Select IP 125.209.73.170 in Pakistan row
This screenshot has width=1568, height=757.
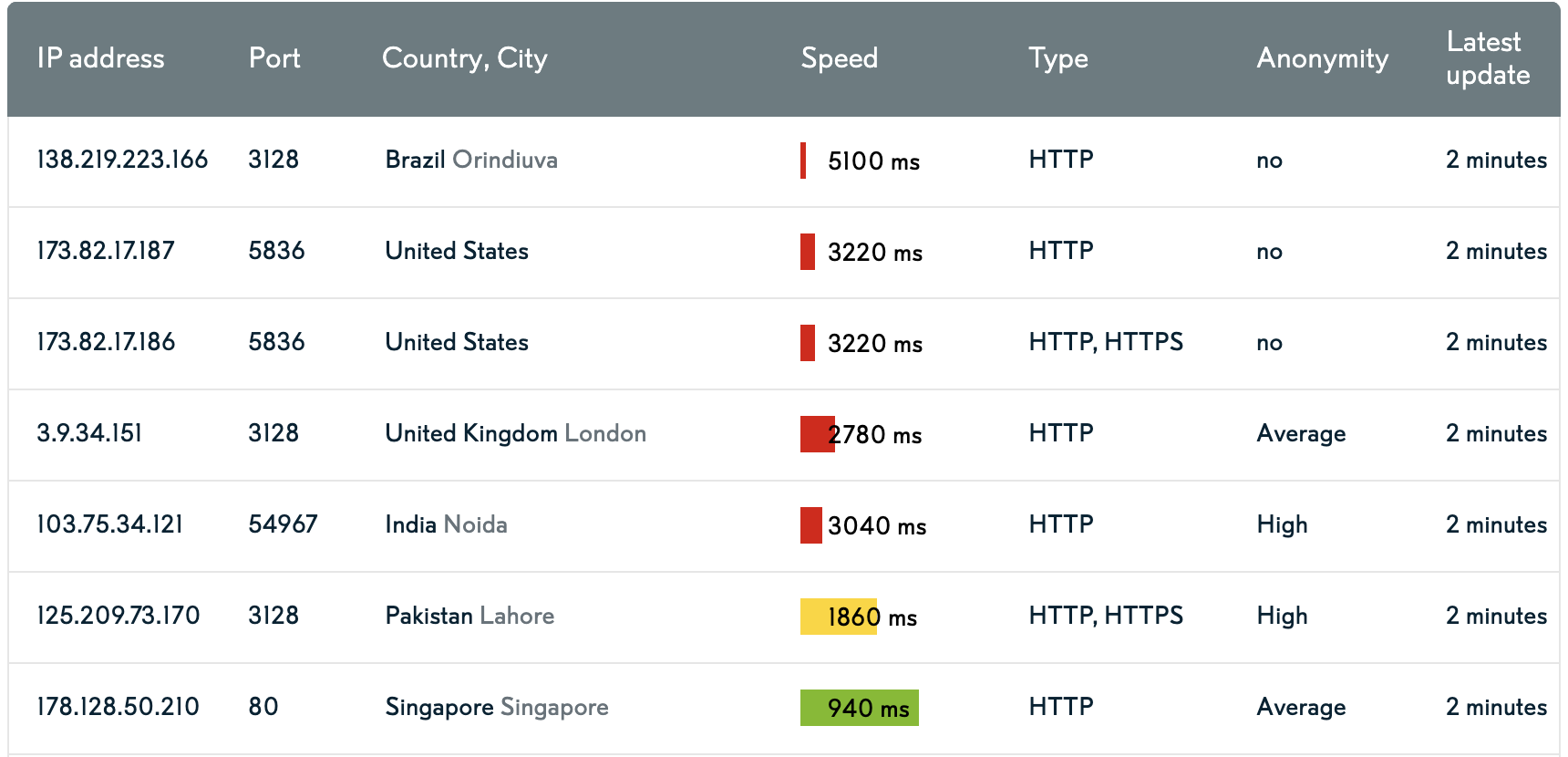point(118,616)
